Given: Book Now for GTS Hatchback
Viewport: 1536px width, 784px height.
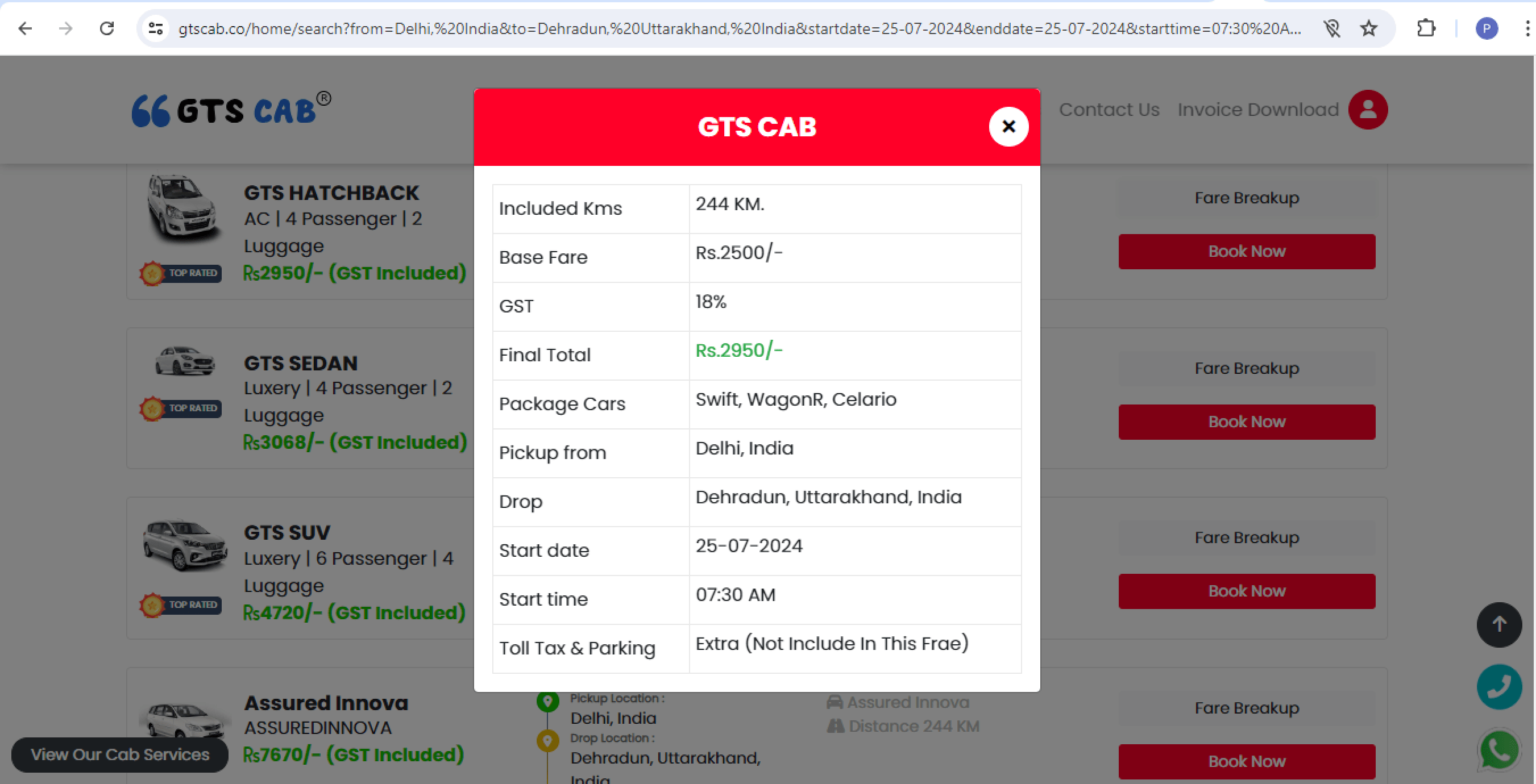Looking at the screenshot, I should (1246, 252).
